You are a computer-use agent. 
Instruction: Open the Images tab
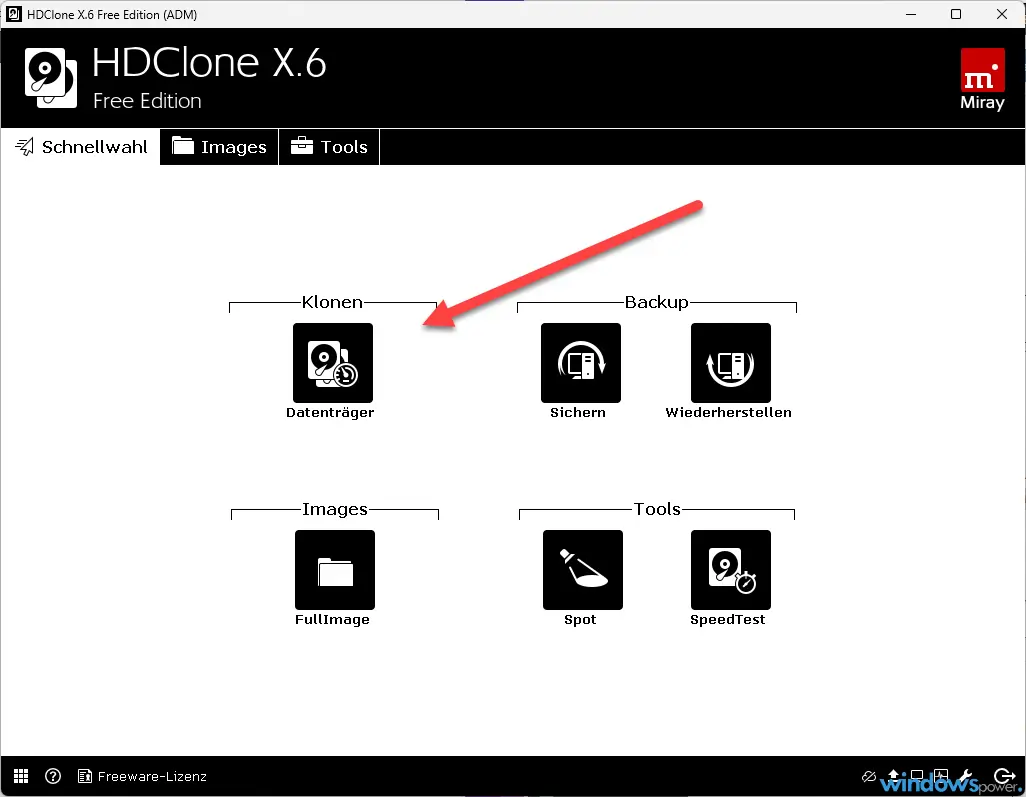[219, 147]
